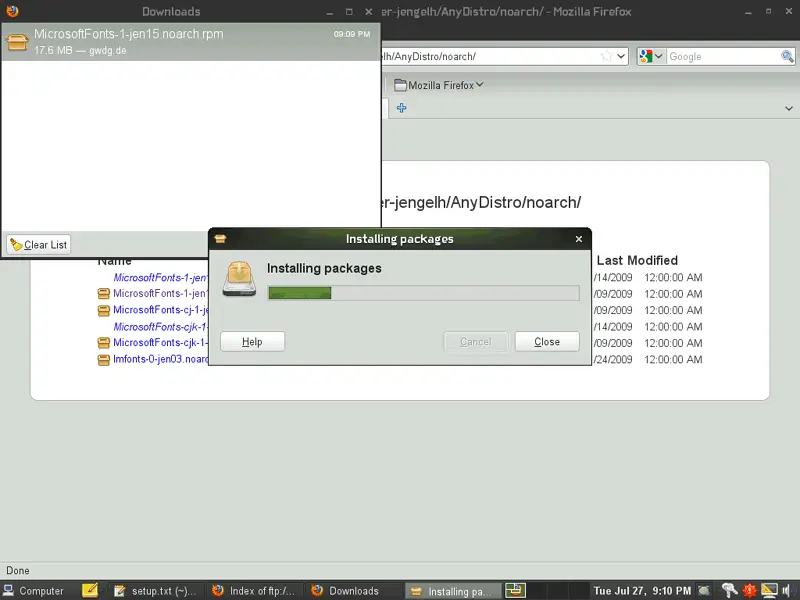The image size is (800, 600).
Task: Open the list all tabs dropdown
Action: pos(788,108)
